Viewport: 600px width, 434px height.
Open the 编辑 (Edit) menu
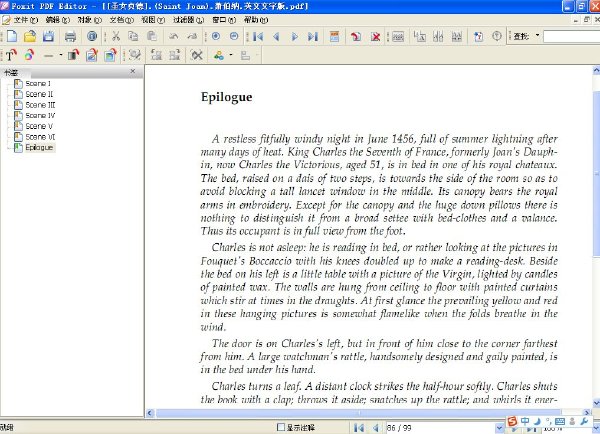tap(57, 20)
